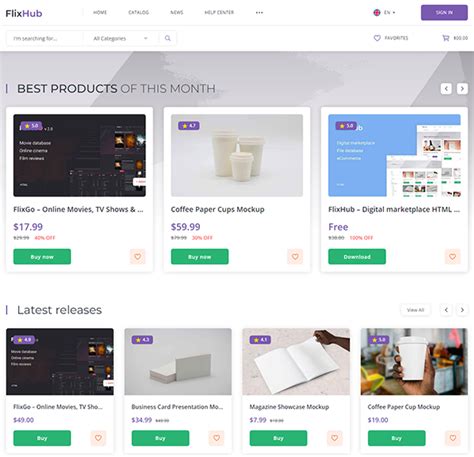The image size is (474, 457).
Task: Click the globe language icon
Action: 377,13
